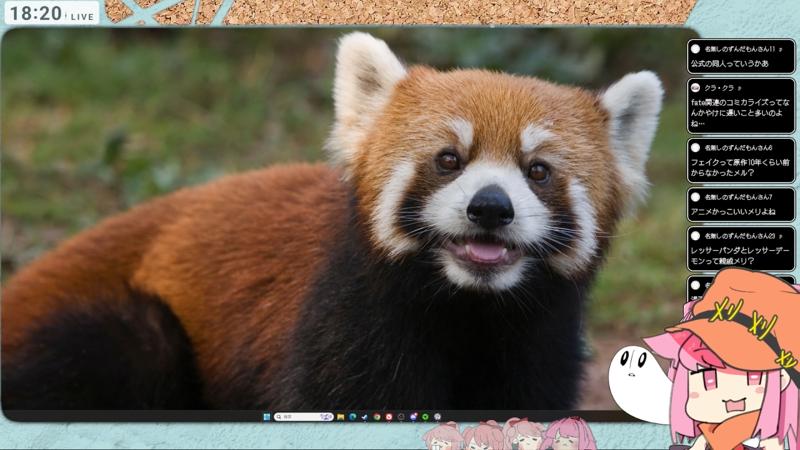
Task: Select the クラ・クラ comment about fate
Action: tap(741, 106)
